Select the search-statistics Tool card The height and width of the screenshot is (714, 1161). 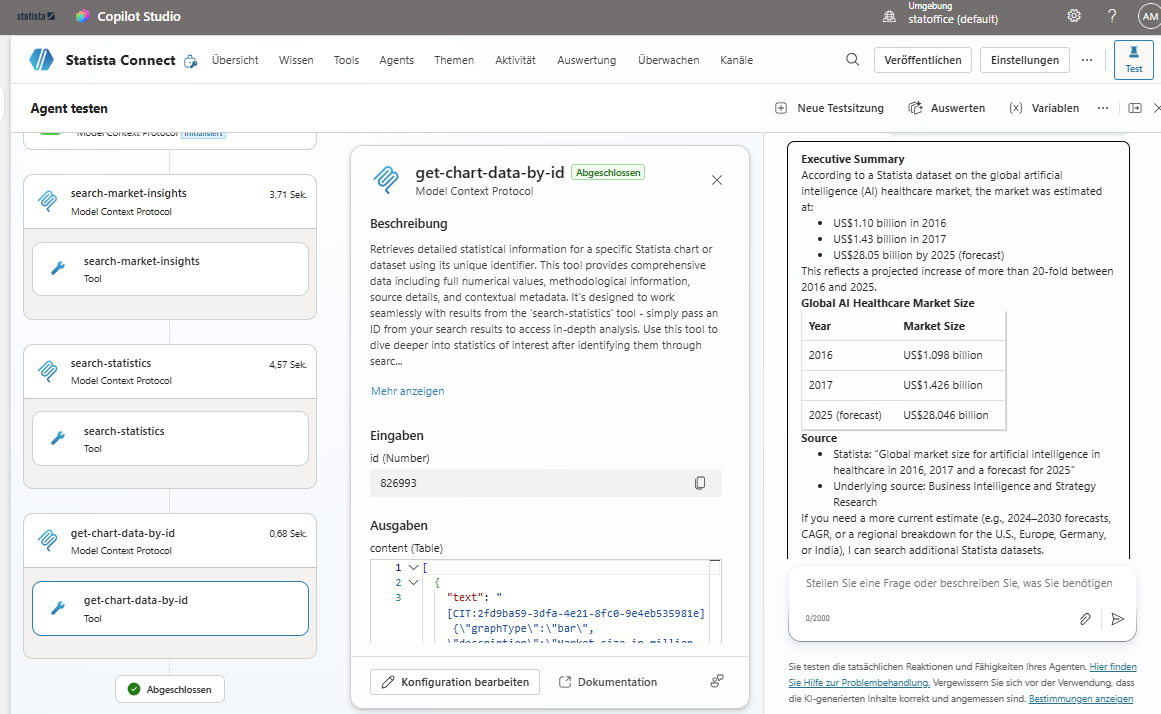pyautogui.click(x=170, y=438)
